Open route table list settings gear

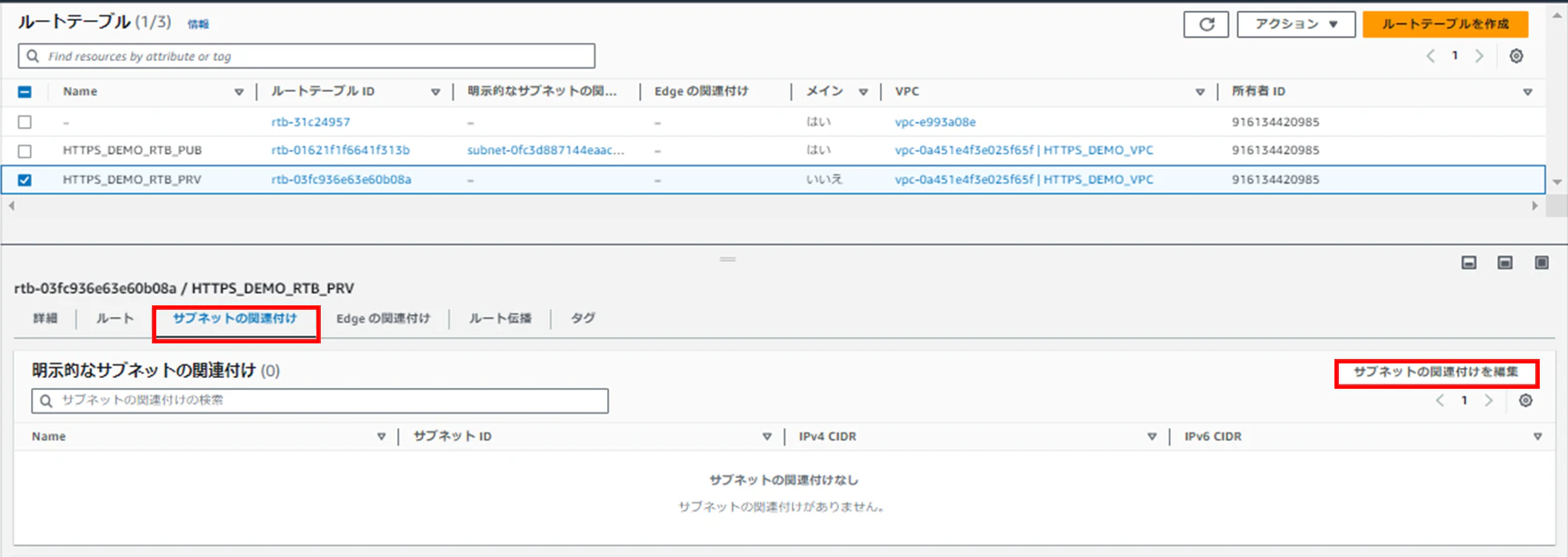pos(1516,56)
